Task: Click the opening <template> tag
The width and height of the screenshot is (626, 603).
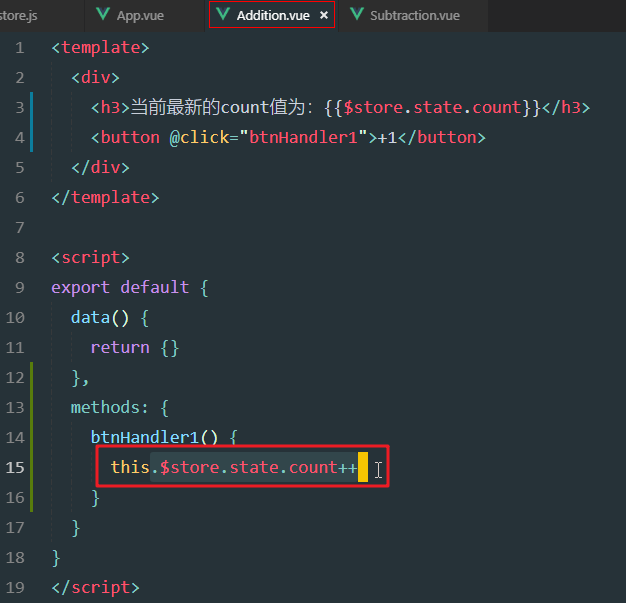Action: point(100,48)
